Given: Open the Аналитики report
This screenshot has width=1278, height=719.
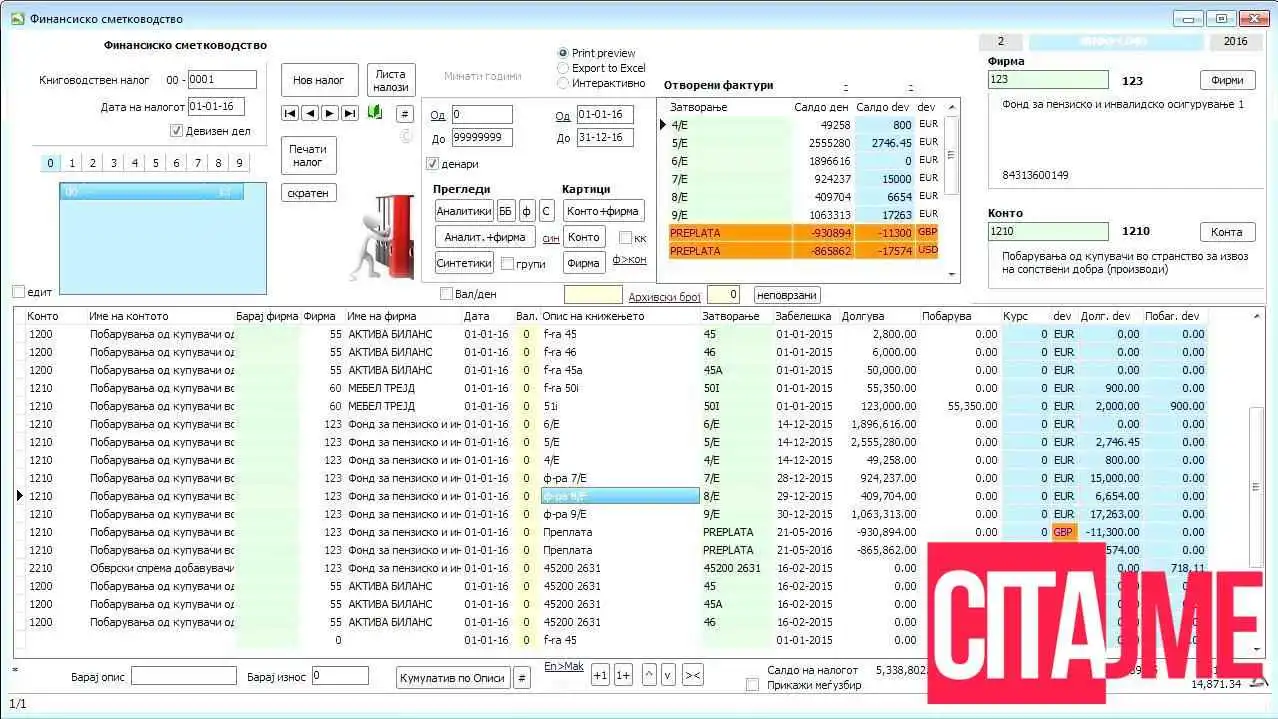Looking at the screenshot, I should tap(464, 210).
